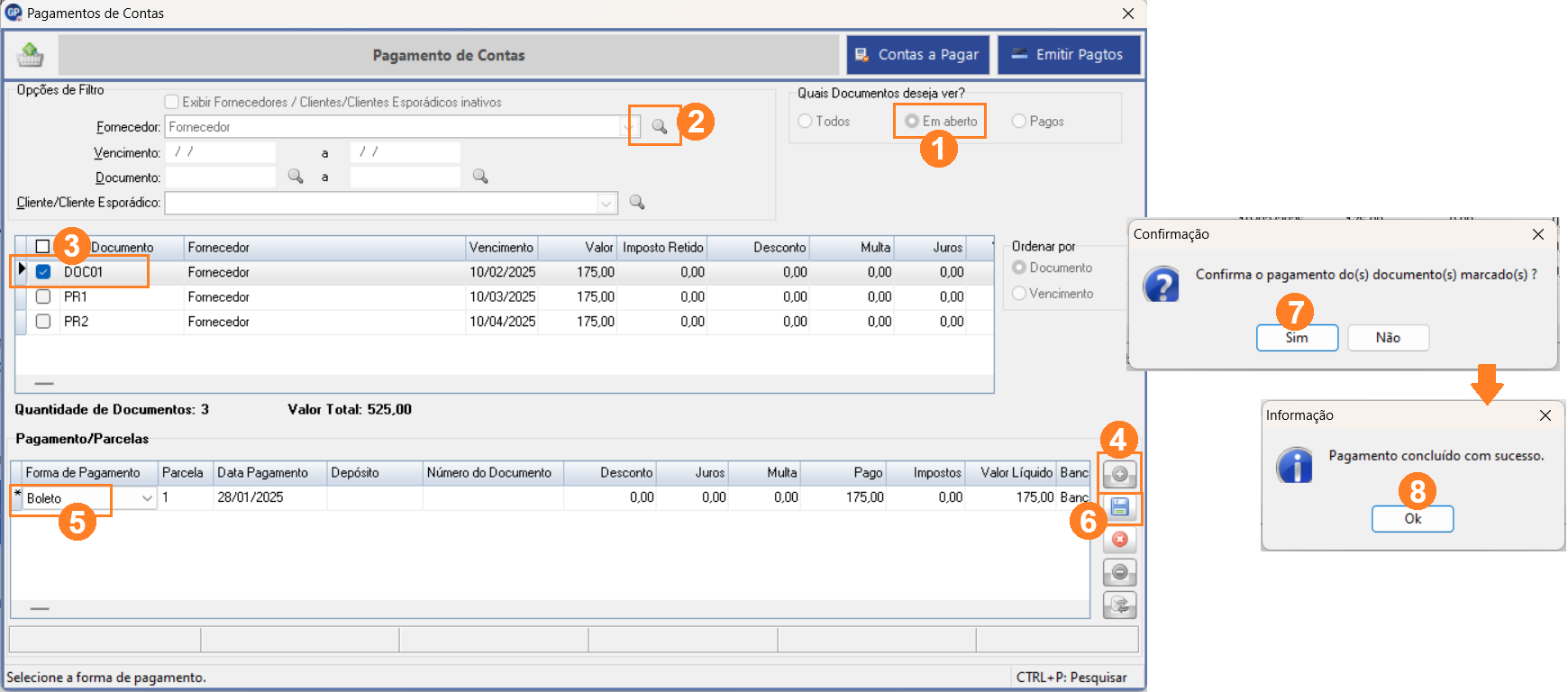Viewport: 1568px width, 692px height.
Task: Check the PR1 row checkbox
Action: tap(42, 296)
